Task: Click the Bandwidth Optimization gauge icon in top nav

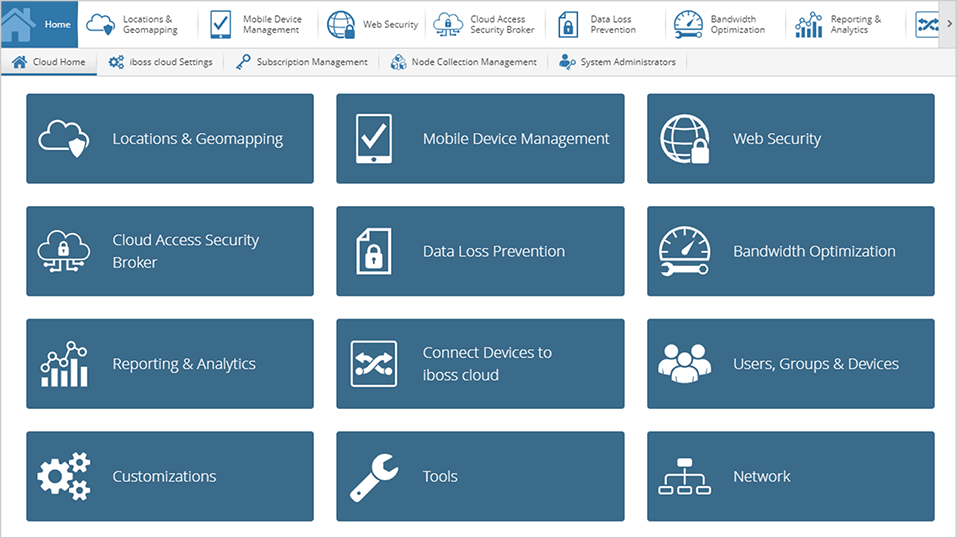Action: point(688,24)
